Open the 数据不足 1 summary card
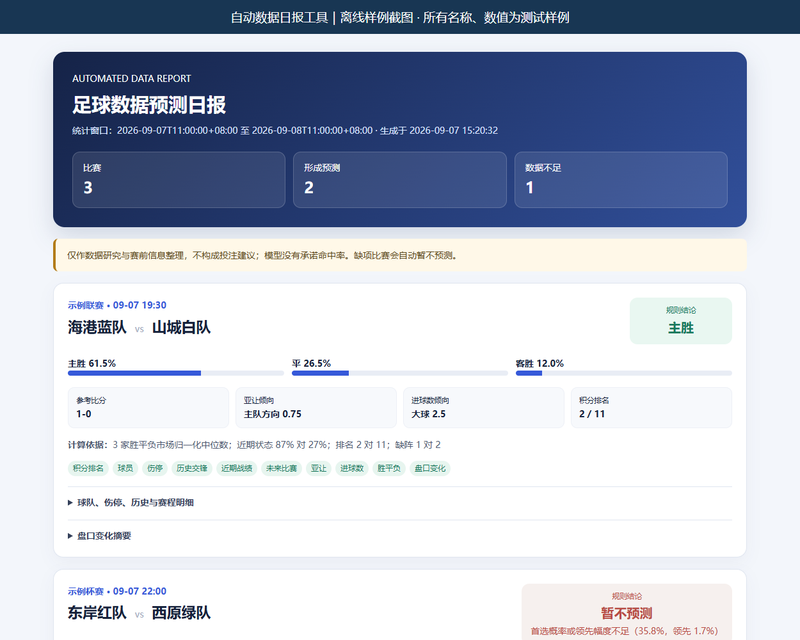800x640 pixels. coord(621,180)
